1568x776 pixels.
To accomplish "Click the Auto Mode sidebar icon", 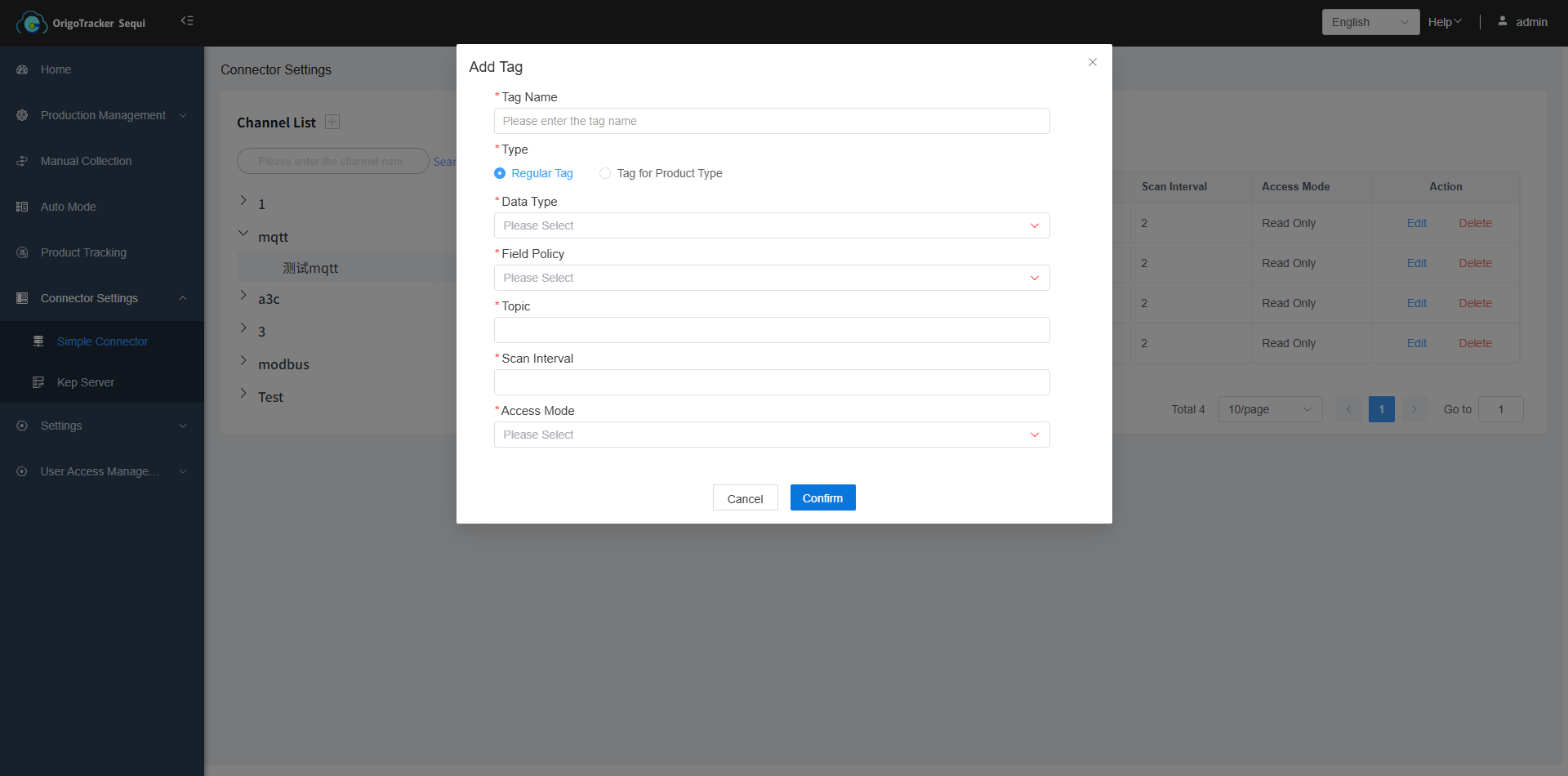I will (x=22, y=207).
